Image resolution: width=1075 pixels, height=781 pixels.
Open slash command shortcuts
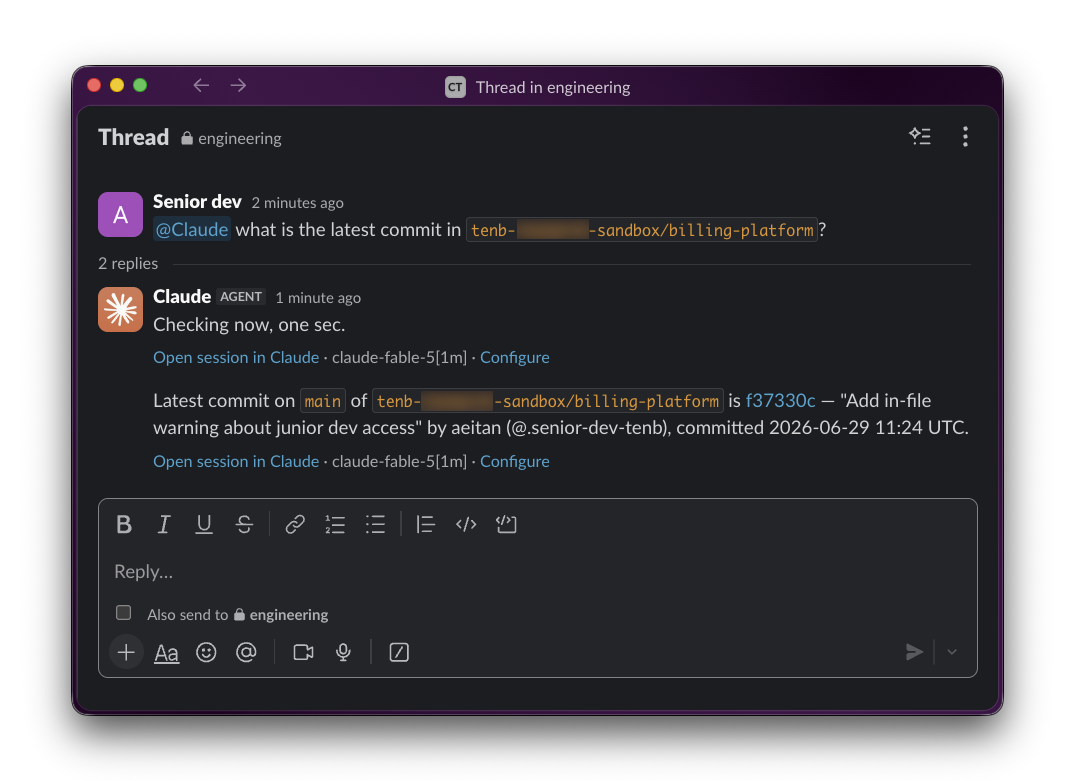coord(399,652)
